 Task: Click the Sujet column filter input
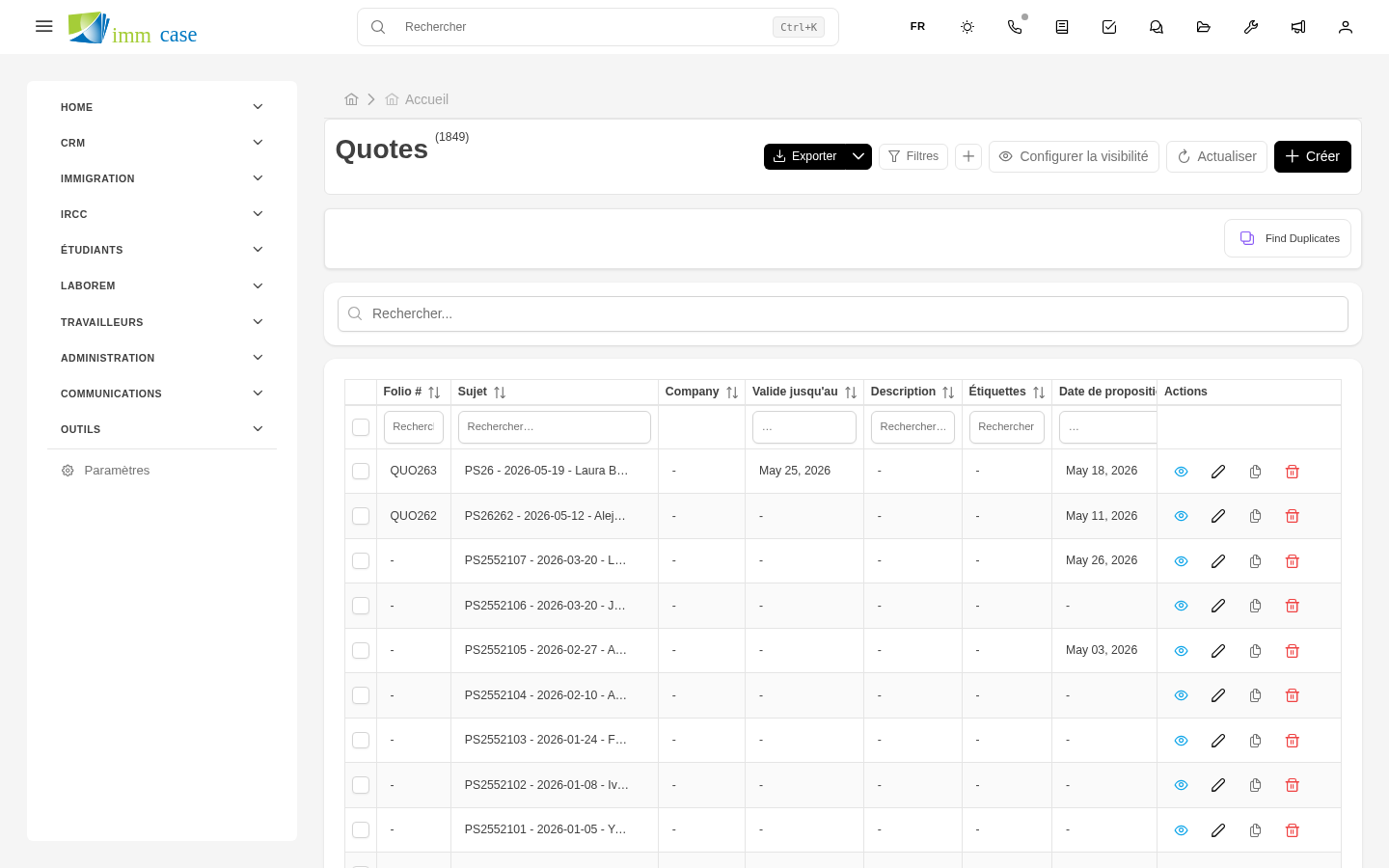click(555, 427)
